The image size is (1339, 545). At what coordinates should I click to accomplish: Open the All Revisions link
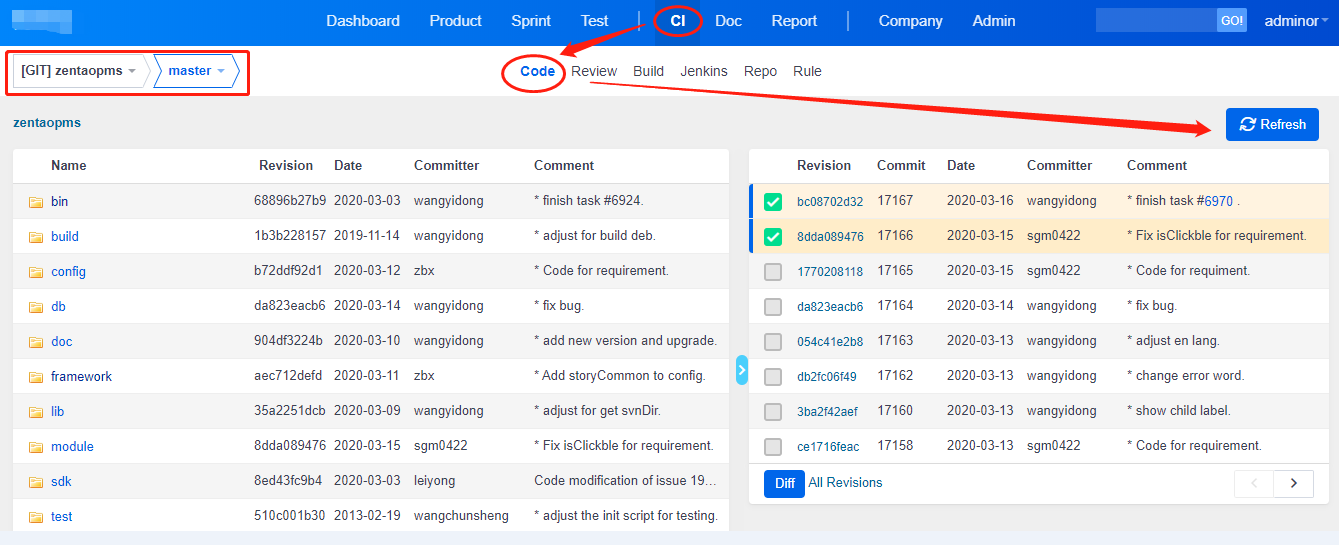845,483
